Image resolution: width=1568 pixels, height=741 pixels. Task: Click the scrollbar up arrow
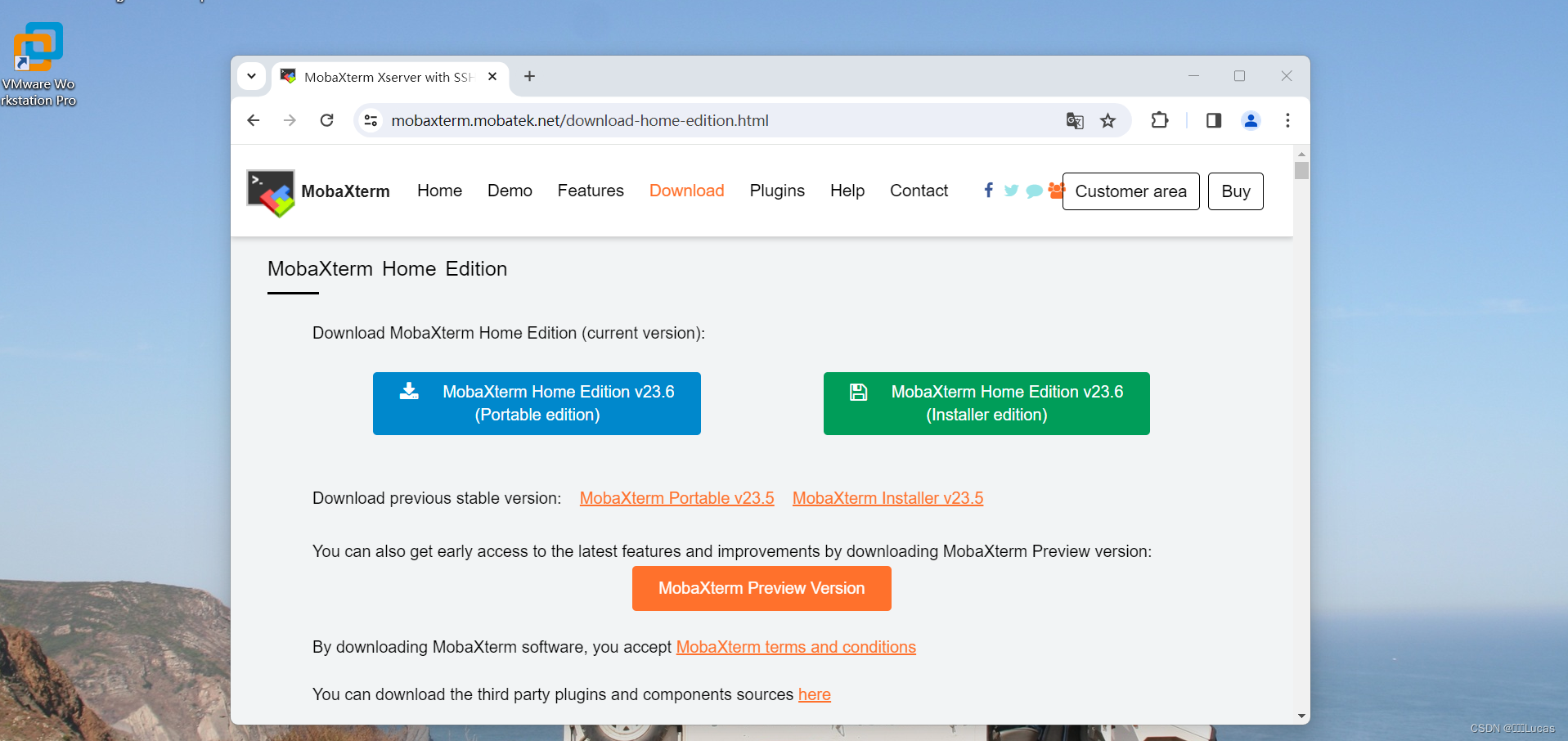[x=1301, y=154]
